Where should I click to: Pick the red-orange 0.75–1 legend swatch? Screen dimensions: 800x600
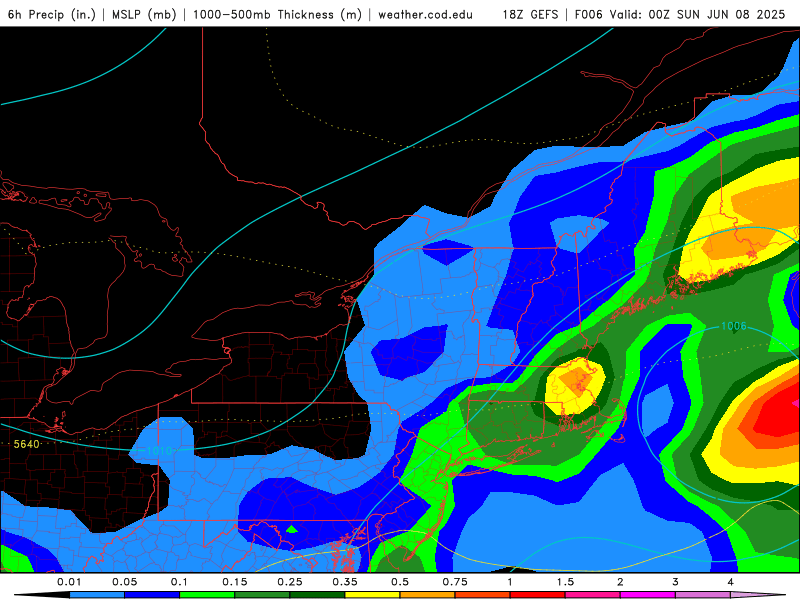point(483,595)
